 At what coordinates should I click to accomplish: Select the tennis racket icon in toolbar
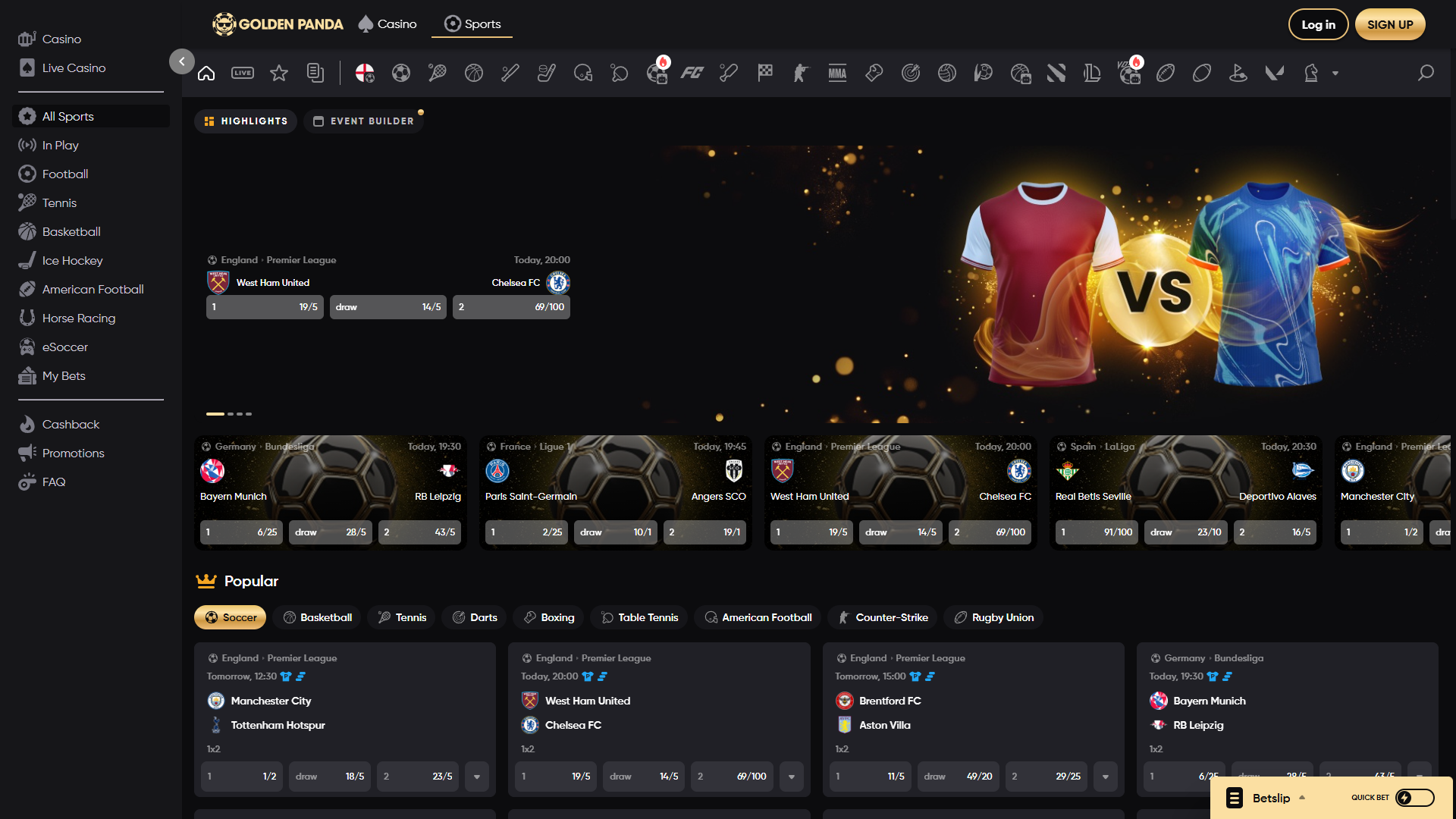(438, 73)
